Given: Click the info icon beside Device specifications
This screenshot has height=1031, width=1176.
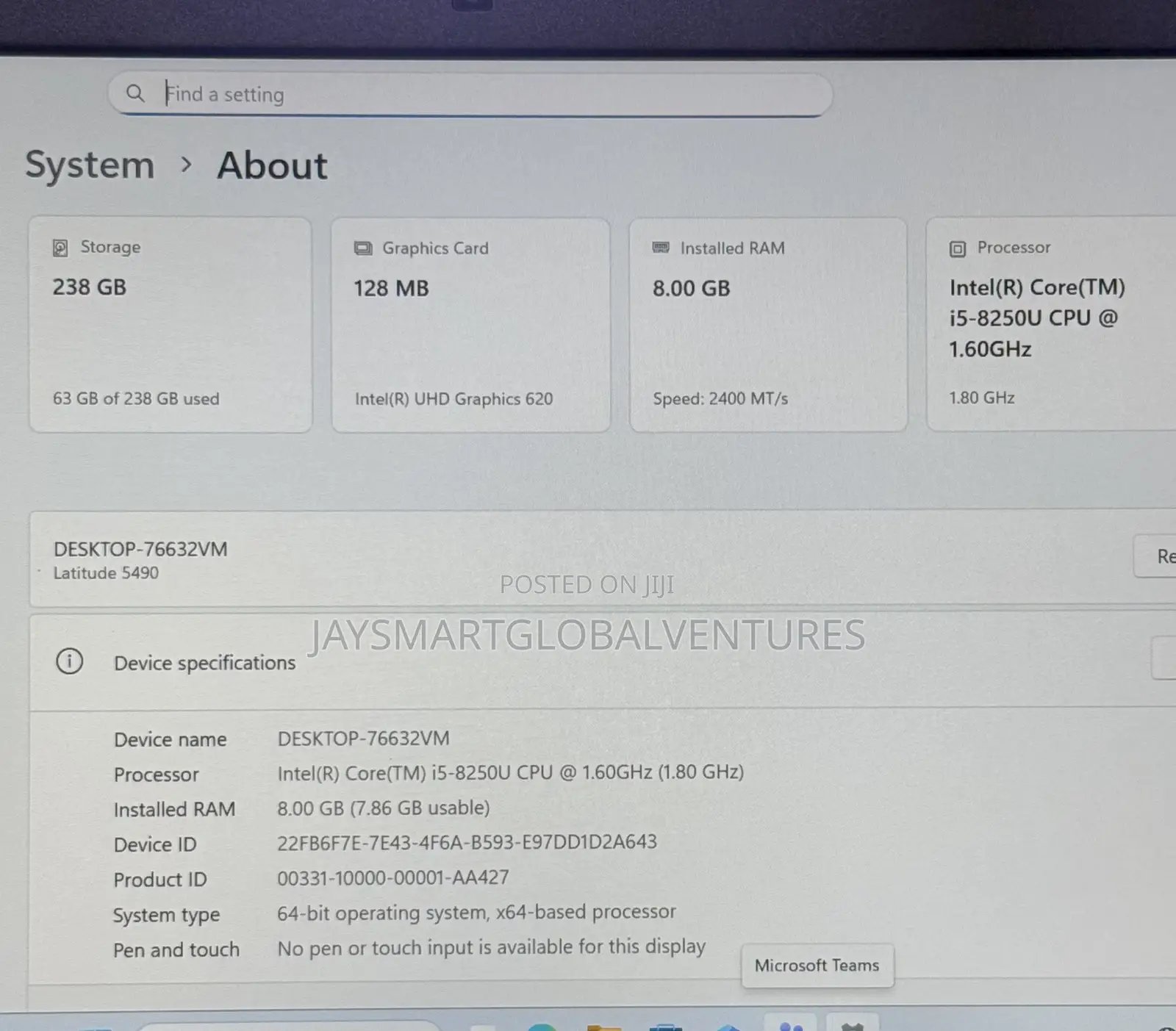Looking at the screenshot, I should coord(70,661).
